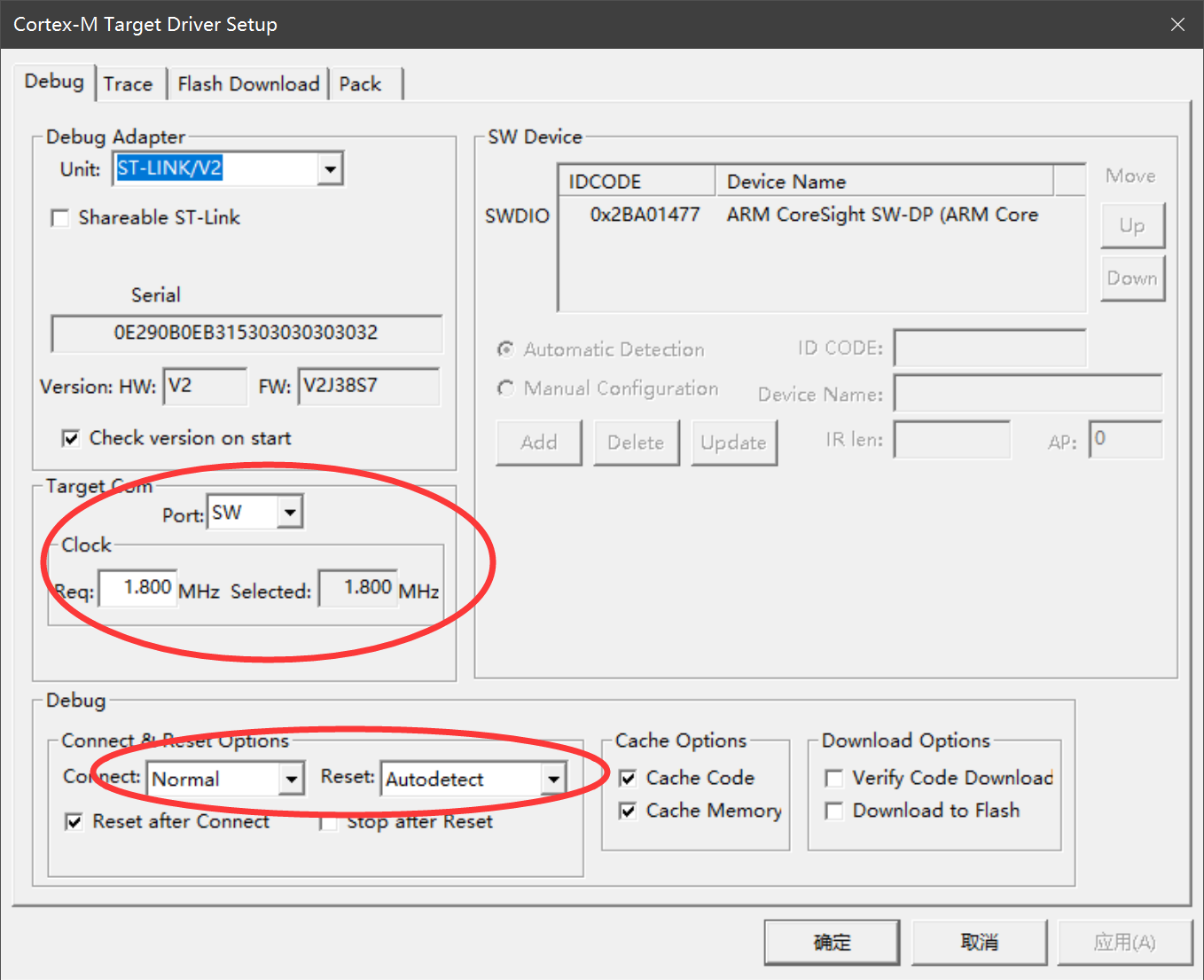1204x980 pixels.
Task: Click the 确定 confirmation button
Action: 831,942
